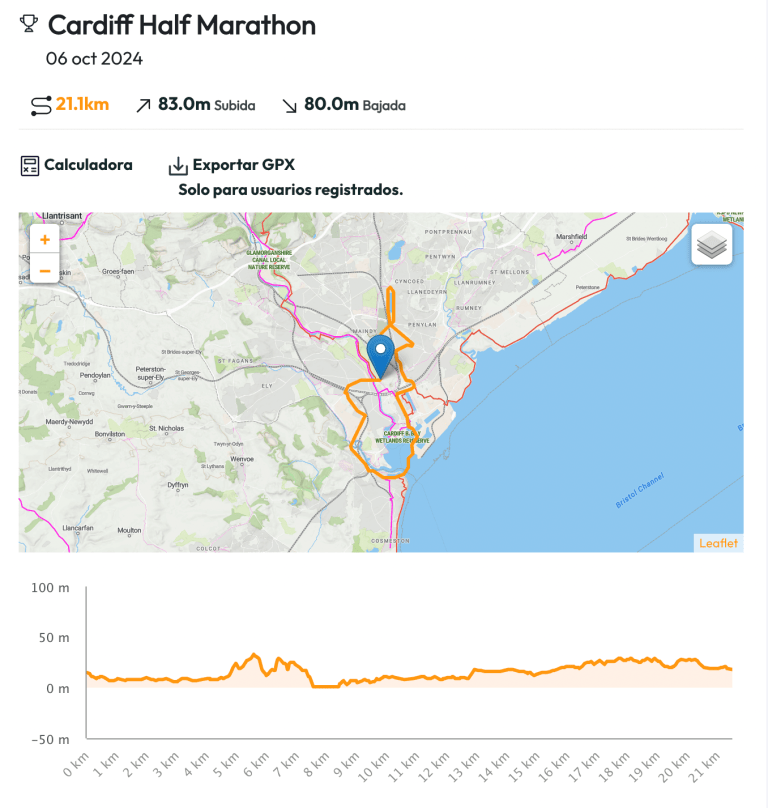
Task: Click the descent arrow icon next to 80.0m
Action: pos(290,105)
